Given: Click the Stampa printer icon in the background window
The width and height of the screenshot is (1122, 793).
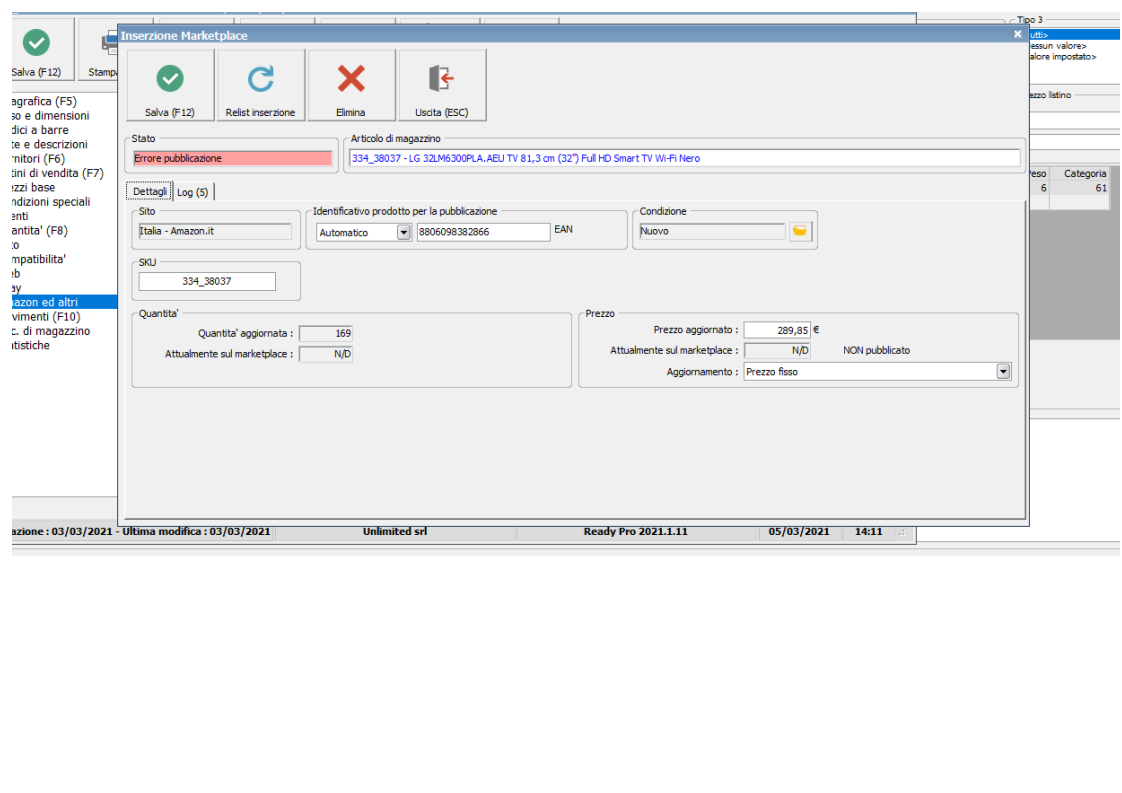Looking at the screenshot, I should tap(107, 43).
